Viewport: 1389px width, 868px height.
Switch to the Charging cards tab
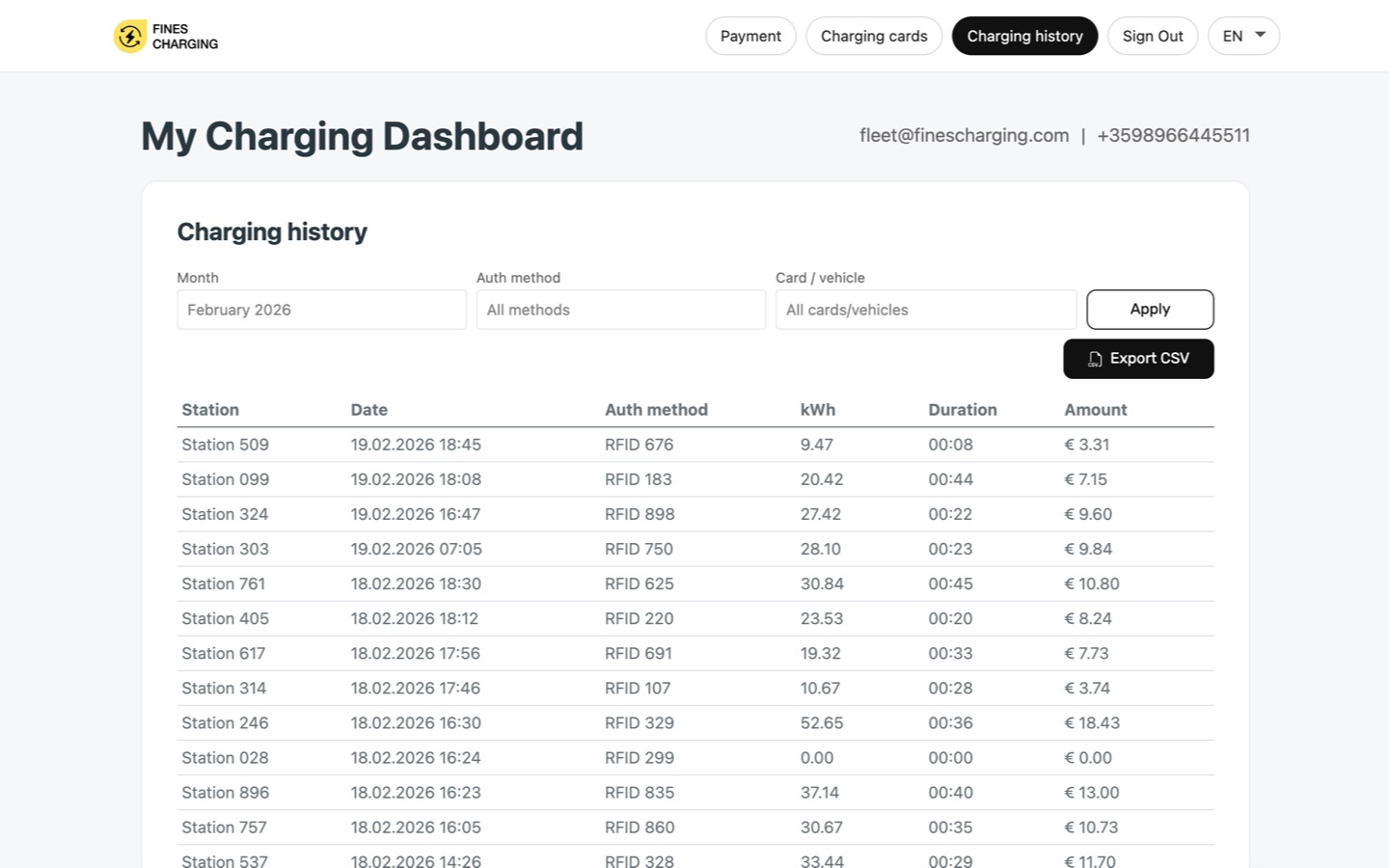874,36
